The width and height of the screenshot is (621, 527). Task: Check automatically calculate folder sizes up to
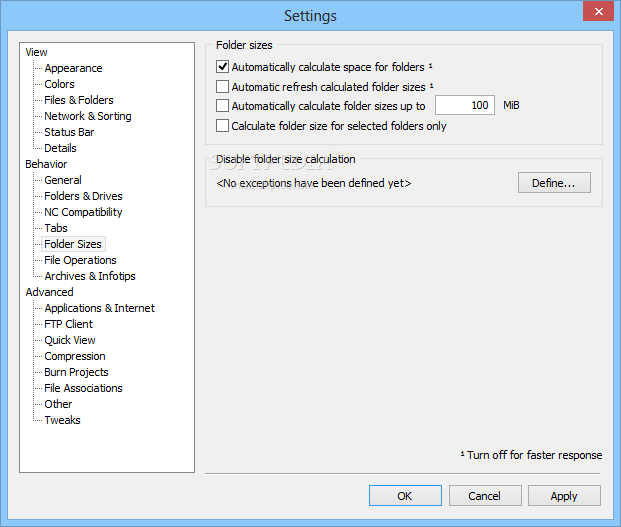pos(222,106)
